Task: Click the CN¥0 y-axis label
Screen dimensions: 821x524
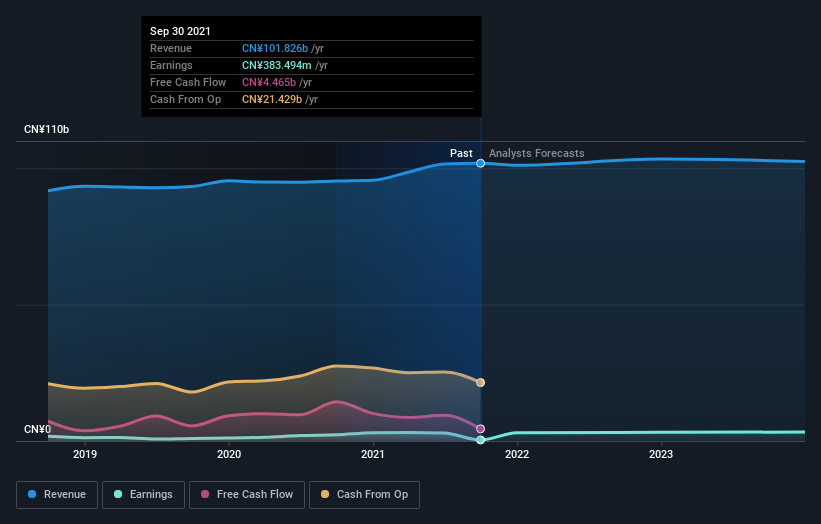Action: coord(38,429)
